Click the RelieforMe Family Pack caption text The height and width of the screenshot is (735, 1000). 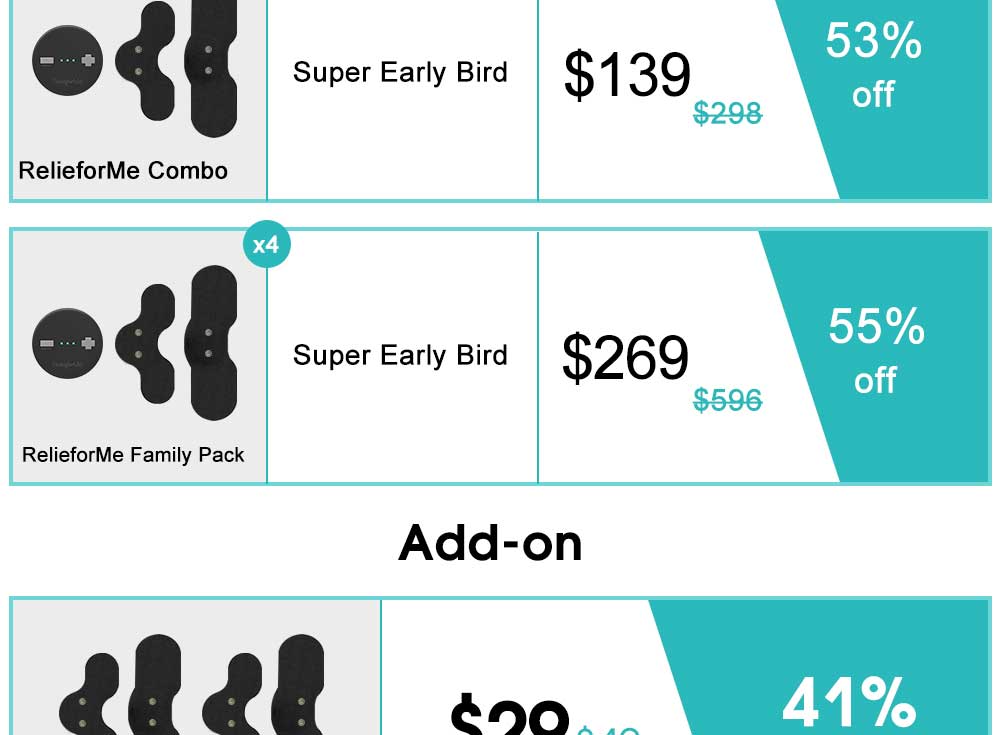[x=133, y=455]
